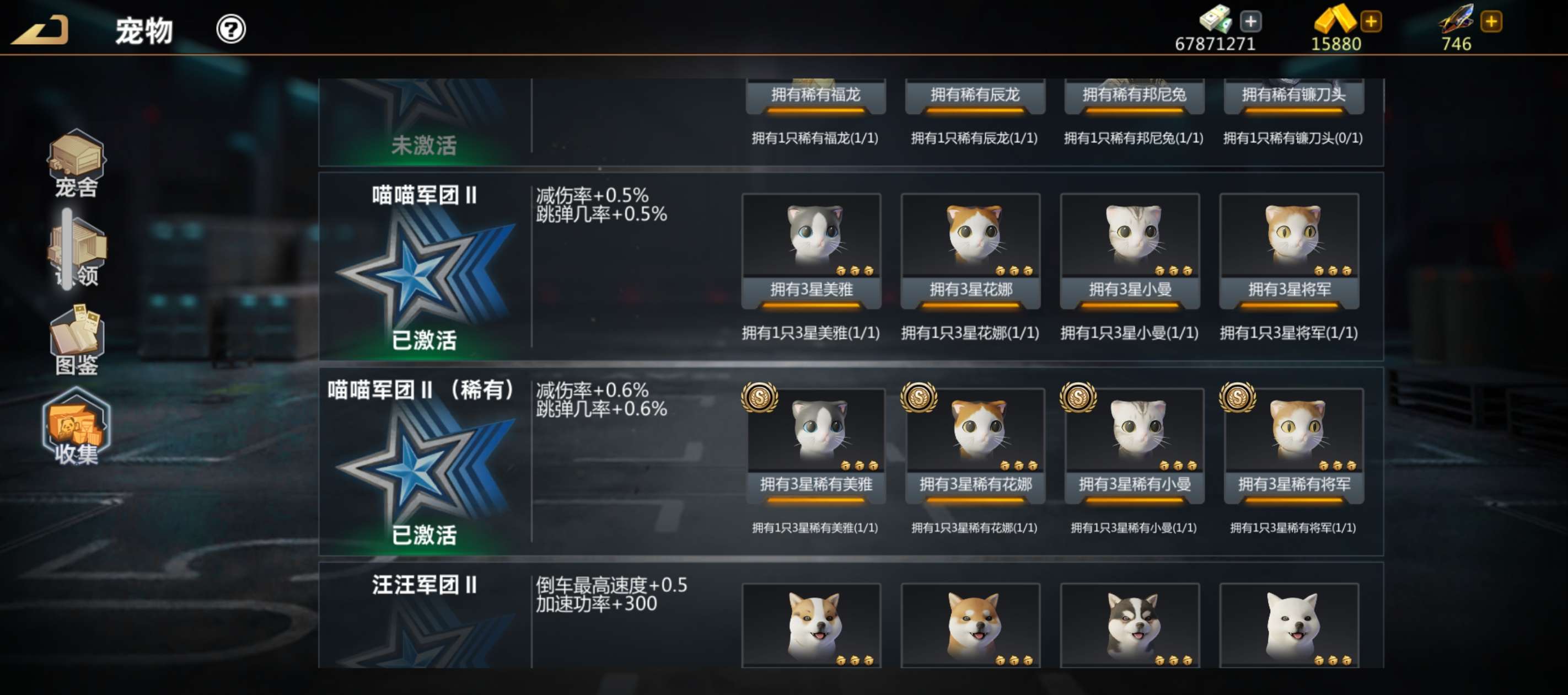This screenshot has height=695, width=1568.
Task: Click the back arrow icon
Action: pyautogui.click(x=40, y=29)
